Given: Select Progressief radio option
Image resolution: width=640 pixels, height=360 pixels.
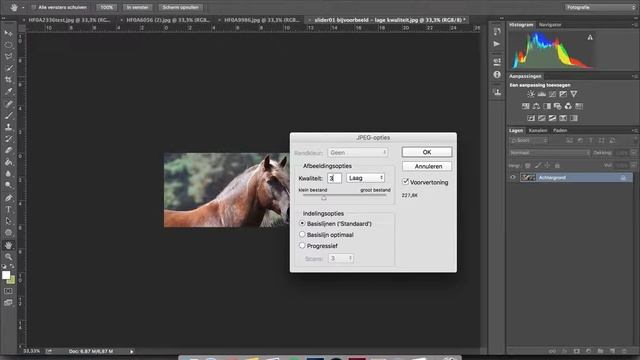Looking at the screenshot, I should (x=302, y=245).
